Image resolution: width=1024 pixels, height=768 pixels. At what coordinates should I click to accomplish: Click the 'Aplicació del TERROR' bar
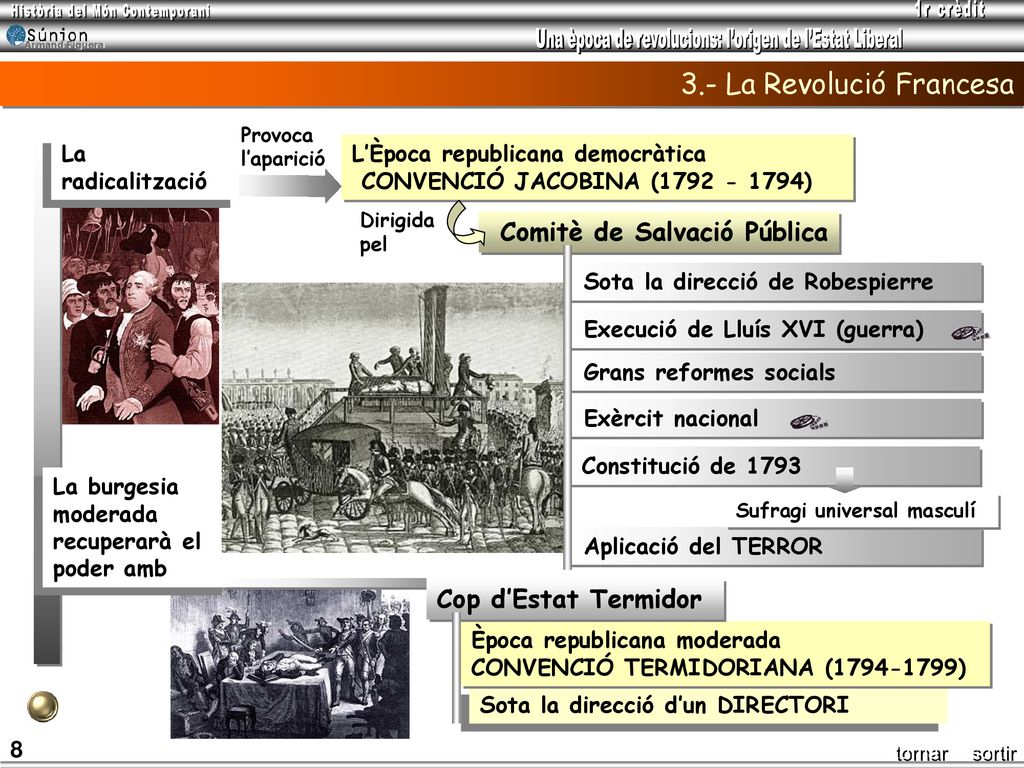coord(776,546)
